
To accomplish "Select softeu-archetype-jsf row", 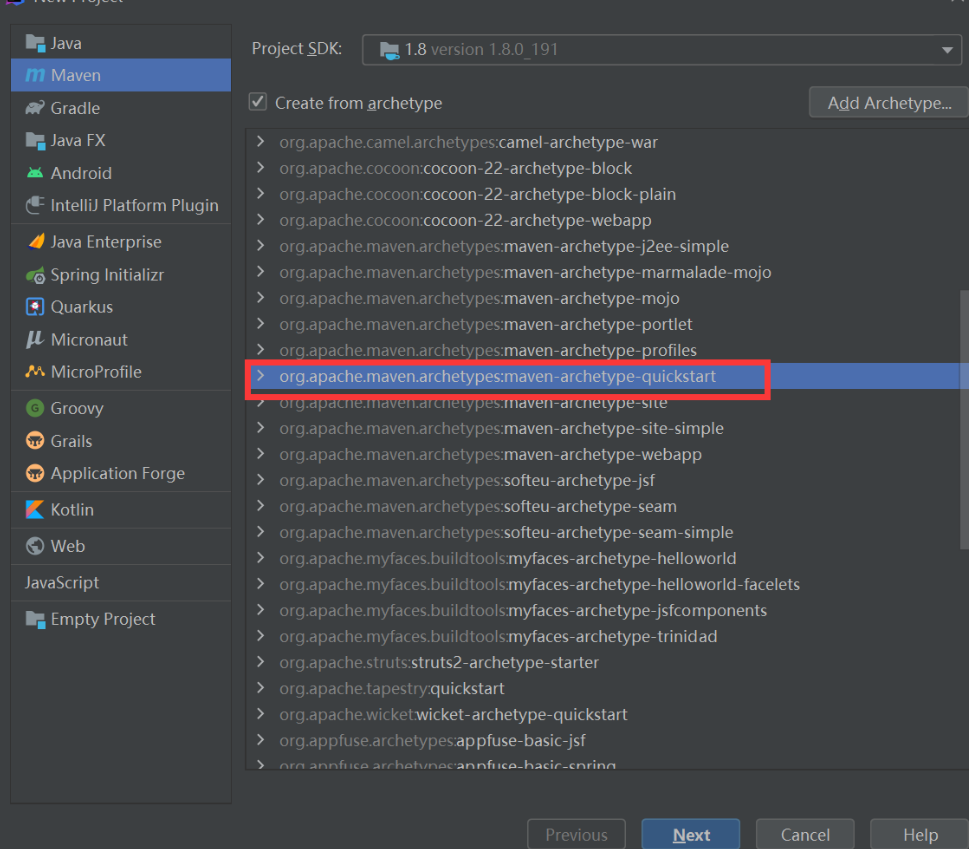I will coord(606,480).
